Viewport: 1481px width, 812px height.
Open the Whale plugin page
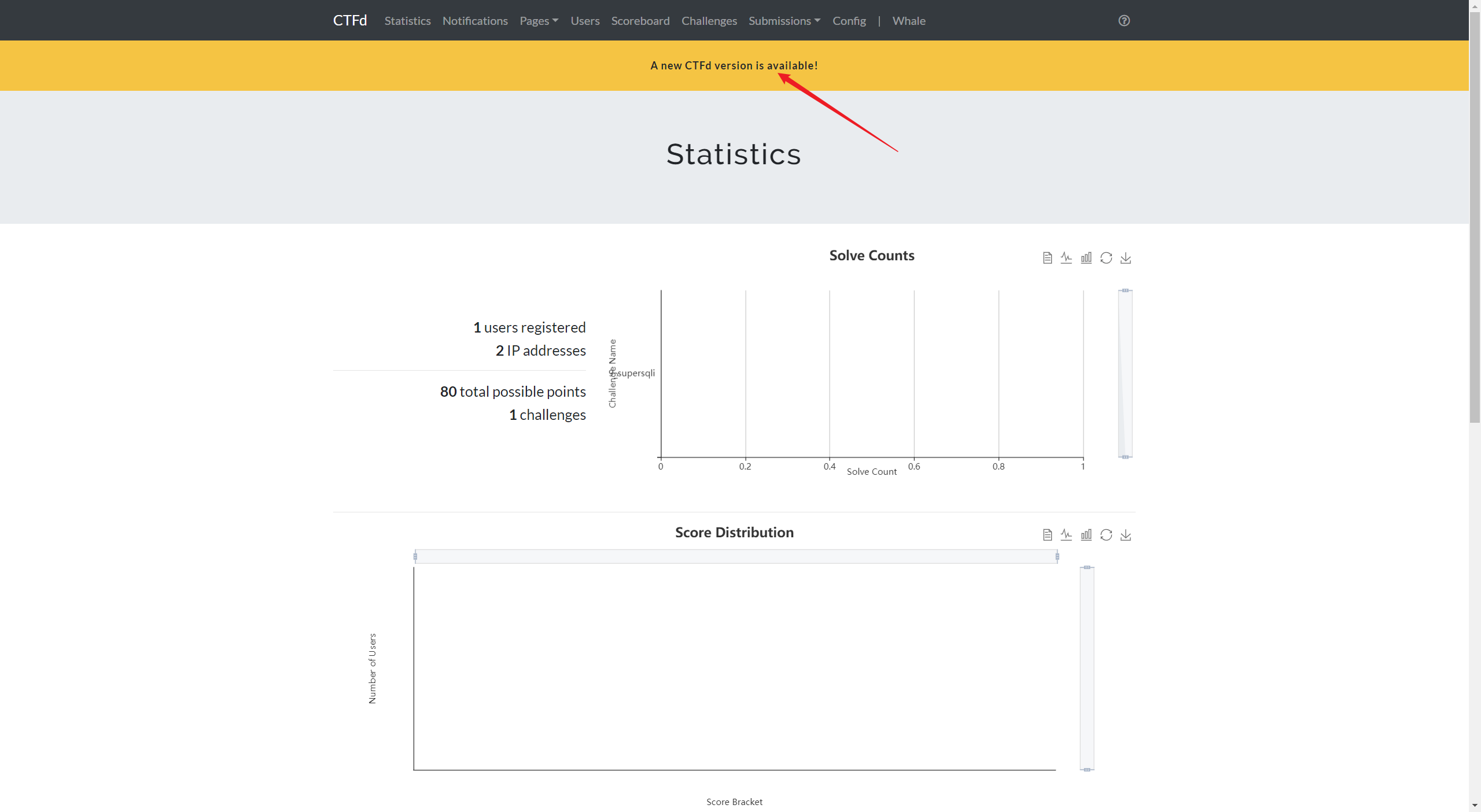click(x=908, y=21)
